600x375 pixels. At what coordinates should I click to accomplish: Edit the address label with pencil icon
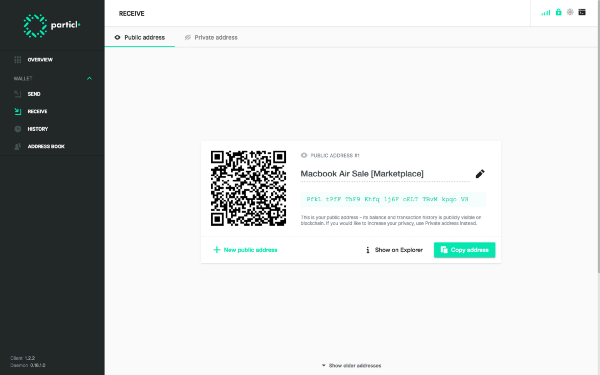click(480, 174)
